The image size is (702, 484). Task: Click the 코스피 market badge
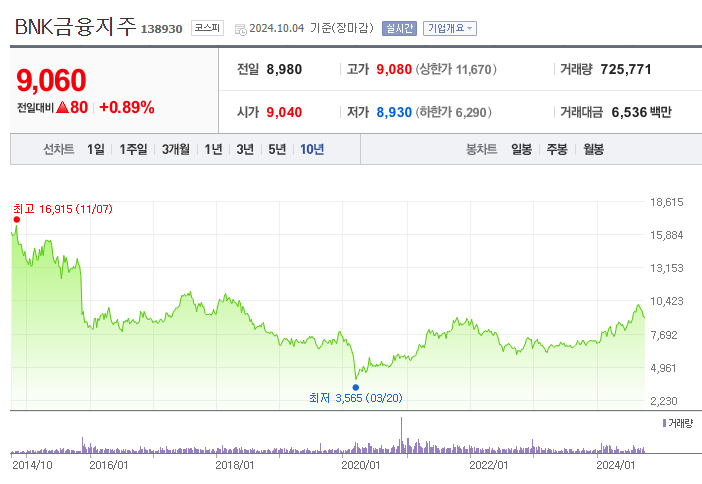tap(207, 28)
